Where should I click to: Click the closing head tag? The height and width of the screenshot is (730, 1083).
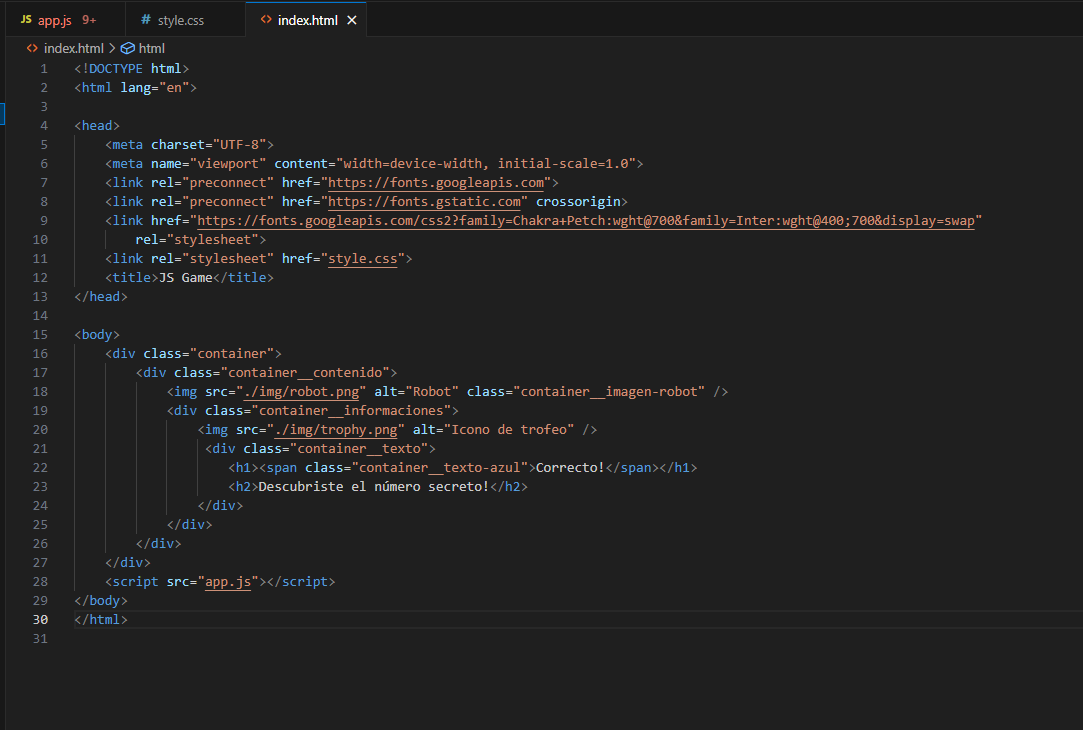click(x=101, y=296)
